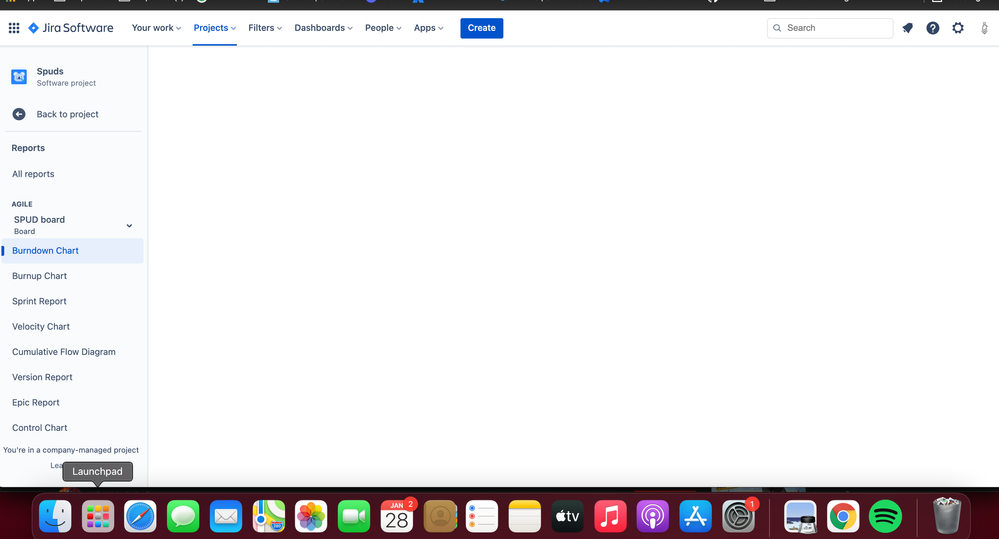Image resolution: width=999 pixels, height=539 pixels.
Task: Open Preview from the dock
Action: pos(800,516)
